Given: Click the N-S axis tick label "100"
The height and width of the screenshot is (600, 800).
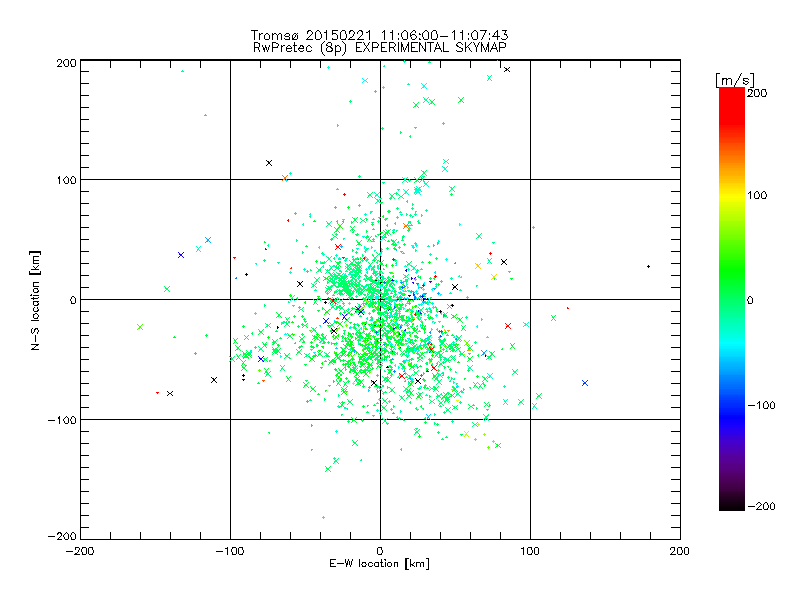Looking at the screenshot, I should pos(66,180).
